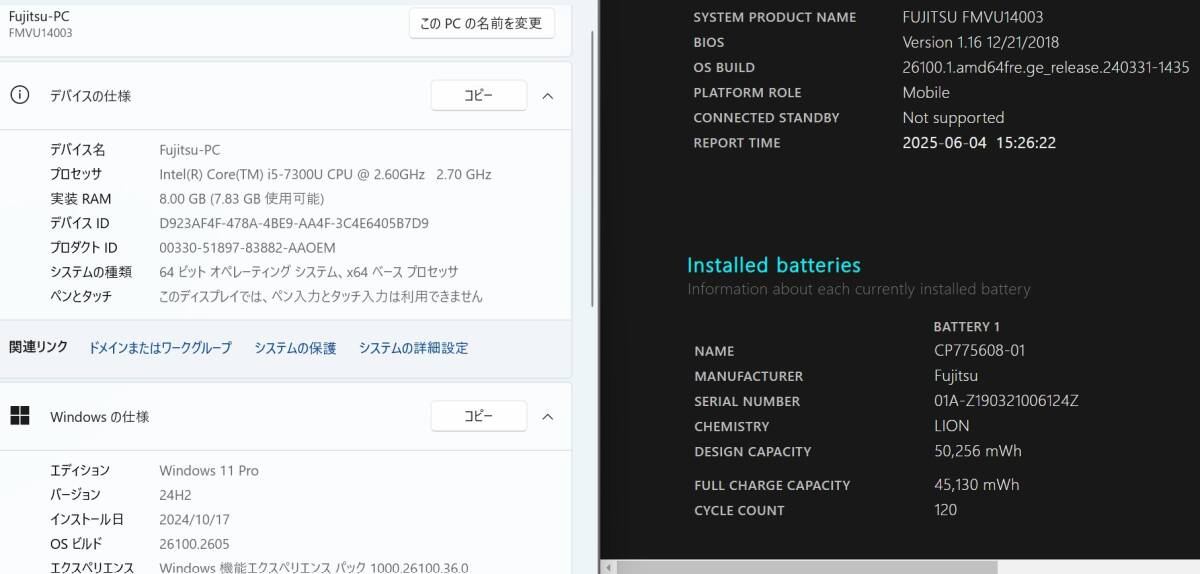Collapse the デバイスの仕様 section chevron
1200x574 pixels.
tap(547, 96)
